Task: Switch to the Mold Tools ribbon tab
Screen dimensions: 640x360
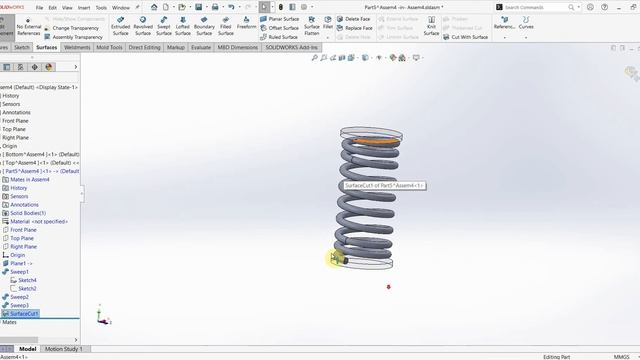Action: coord(109,47)
